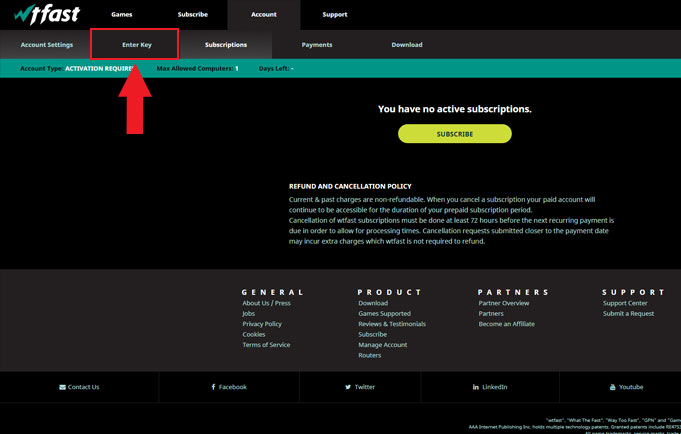Open the Twitter icon link
This screenshot has height=434, width=681.
click(x=348, y=387)
